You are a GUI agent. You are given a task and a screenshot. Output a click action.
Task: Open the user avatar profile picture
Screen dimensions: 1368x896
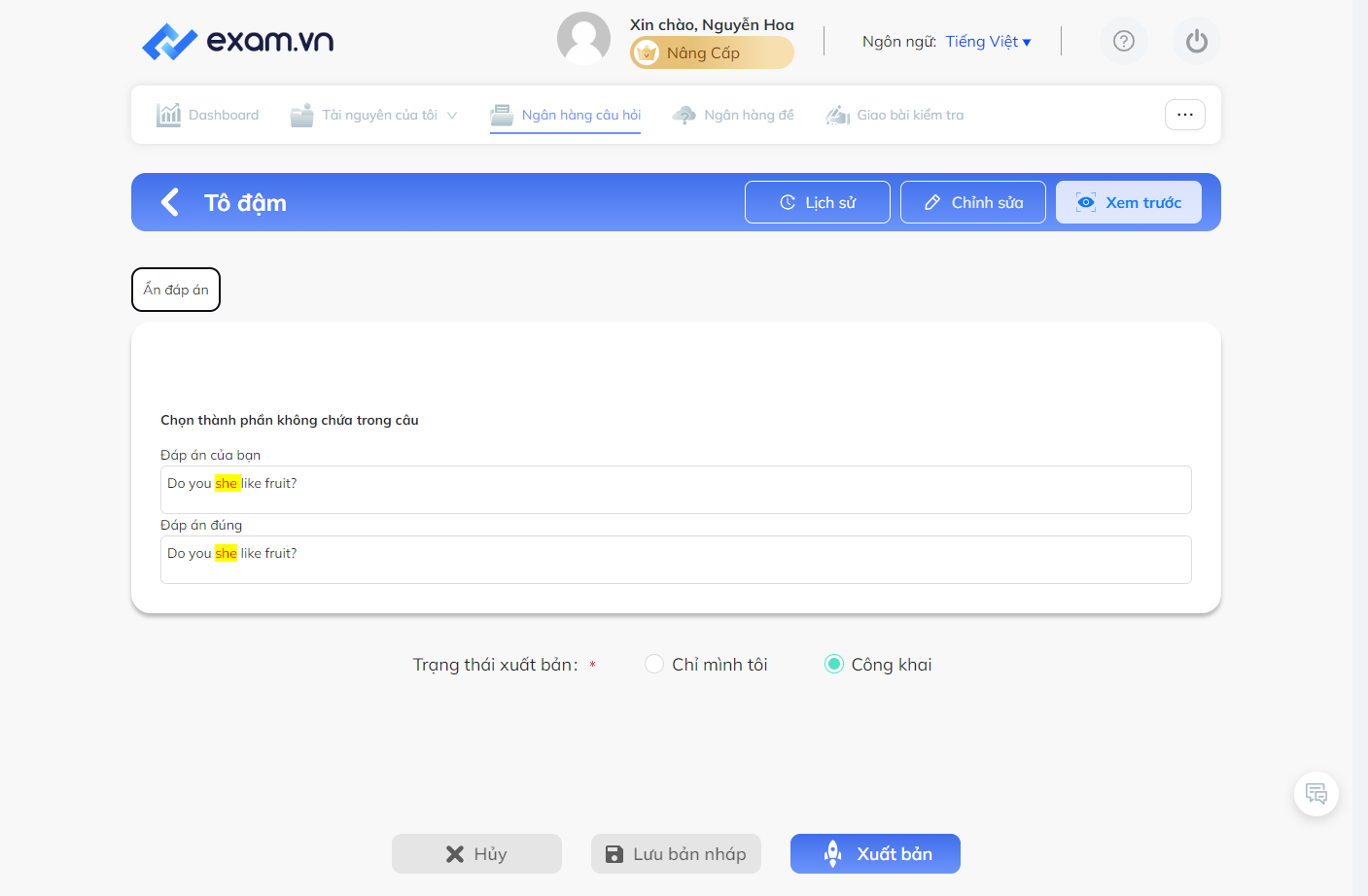pyautogui.click(x=583, y=39)
